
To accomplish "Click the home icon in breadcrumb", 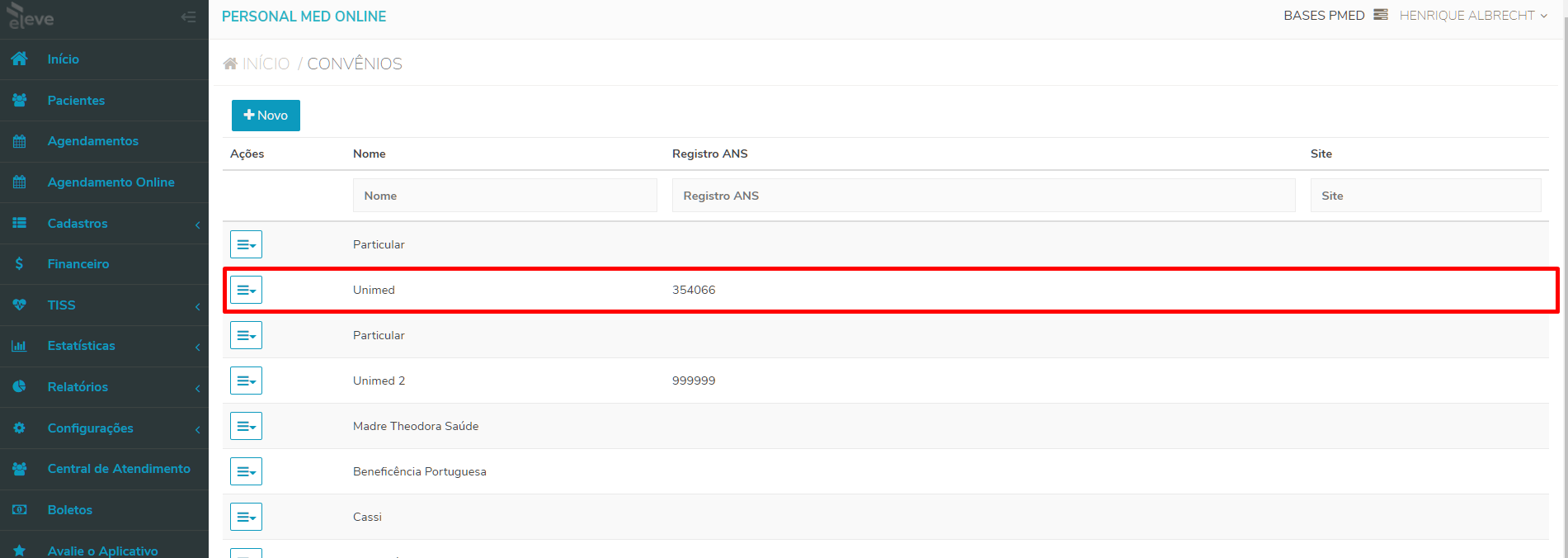I will click(230, 64).
